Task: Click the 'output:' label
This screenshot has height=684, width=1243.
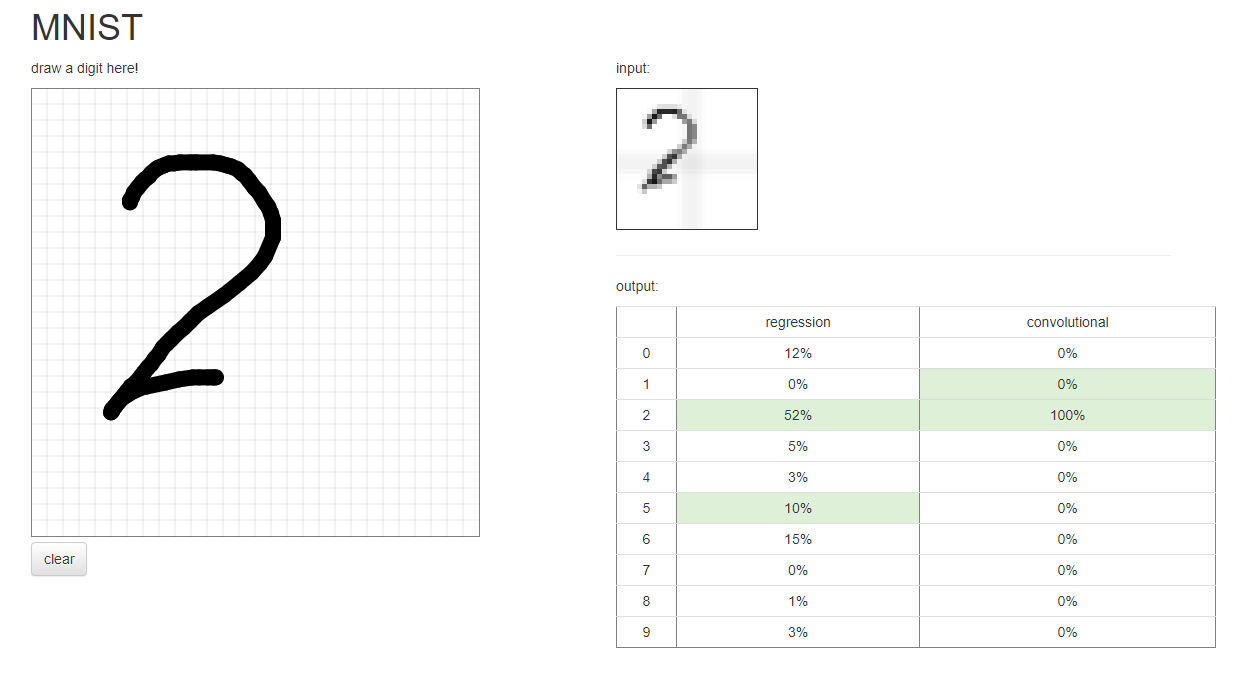Action: click(x=637, y=286)
